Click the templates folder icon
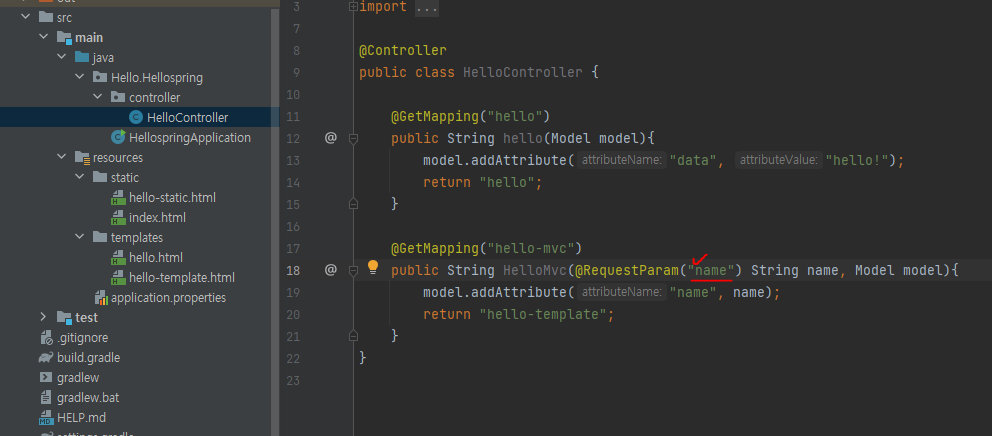This screenshot has height=436, width=992. (100, 237)
